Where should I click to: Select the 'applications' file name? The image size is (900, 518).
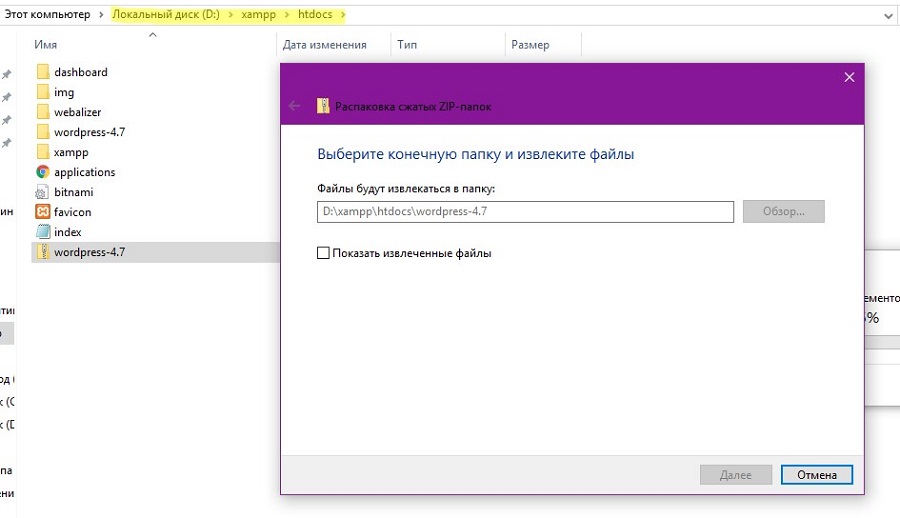coord(84,172)
